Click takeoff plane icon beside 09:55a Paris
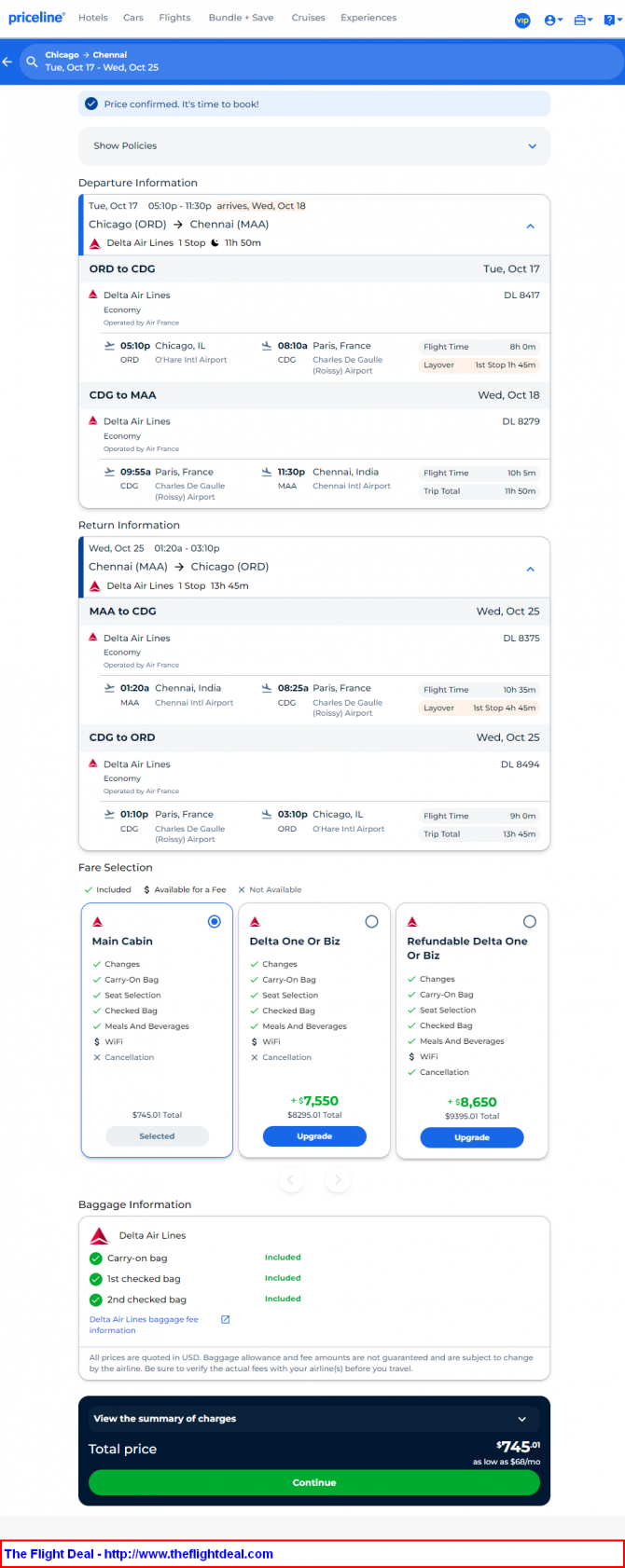This screenshot has width=625, height=1568. 110,472
